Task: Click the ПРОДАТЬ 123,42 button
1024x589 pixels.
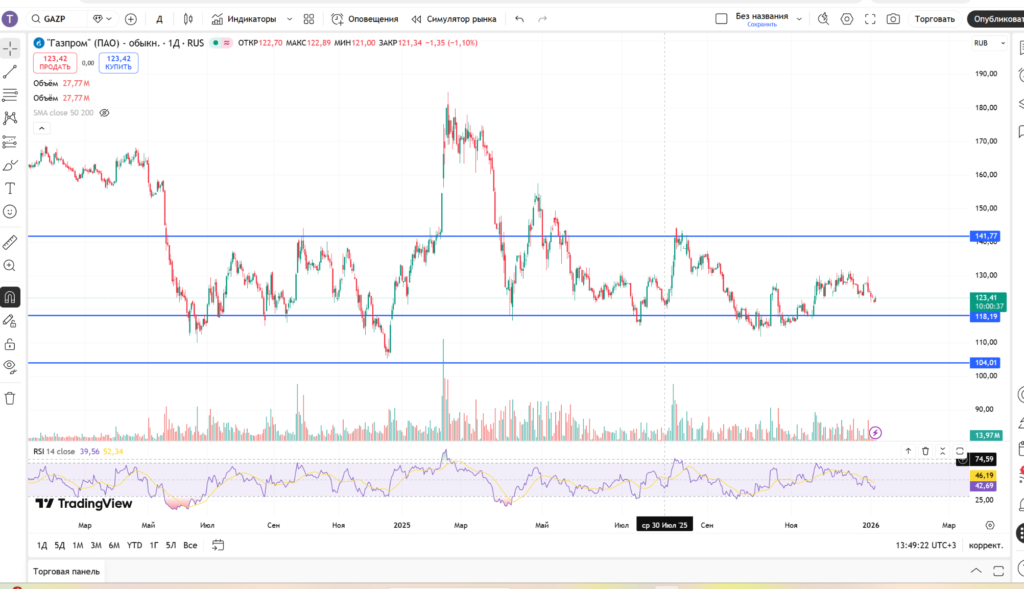Action: click(55, 63)
